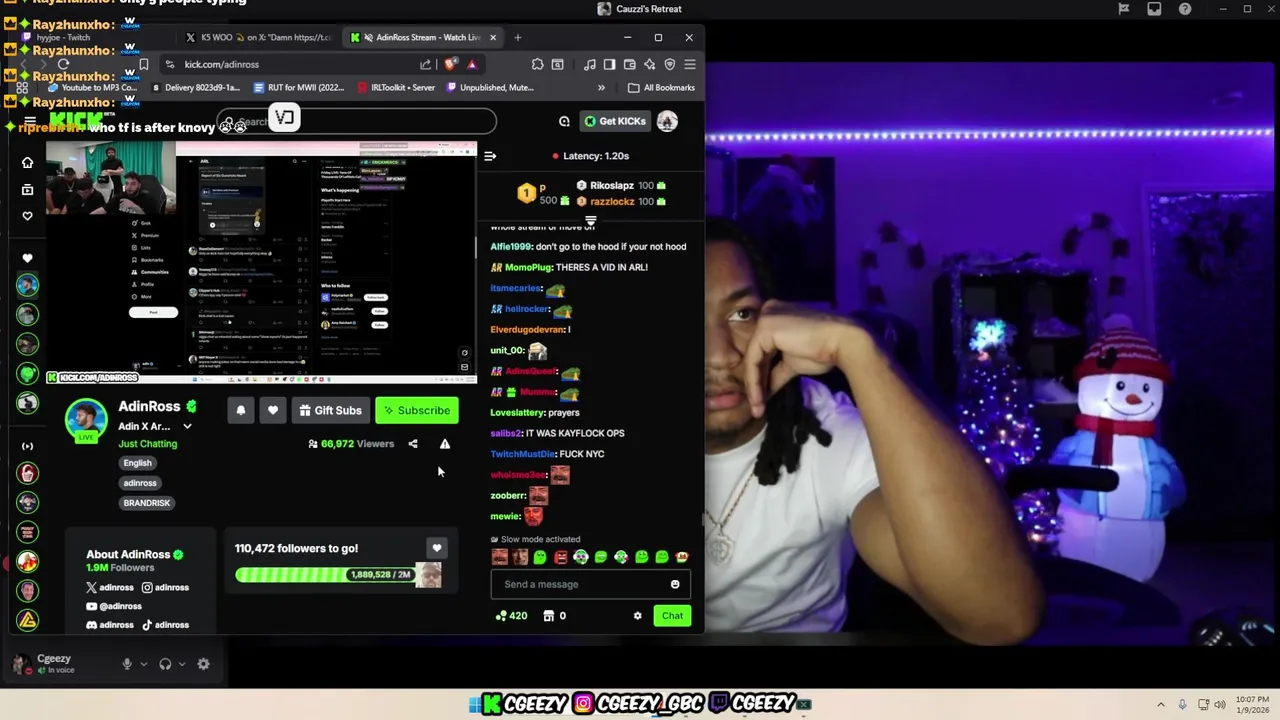Open Discord headphone options arrow
The width and height of the screenshot is (1280, 720).
(x=182, y=664)
